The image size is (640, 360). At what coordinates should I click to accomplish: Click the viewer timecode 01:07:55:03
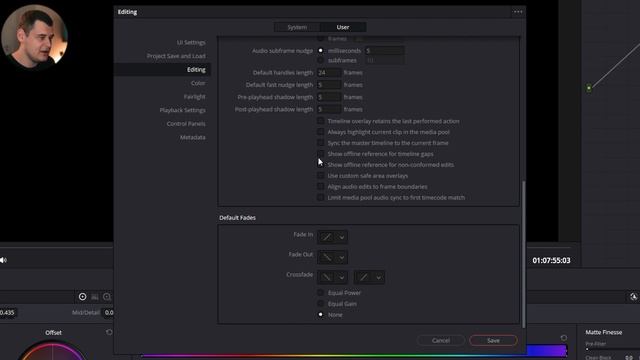(x=551, y=260)
